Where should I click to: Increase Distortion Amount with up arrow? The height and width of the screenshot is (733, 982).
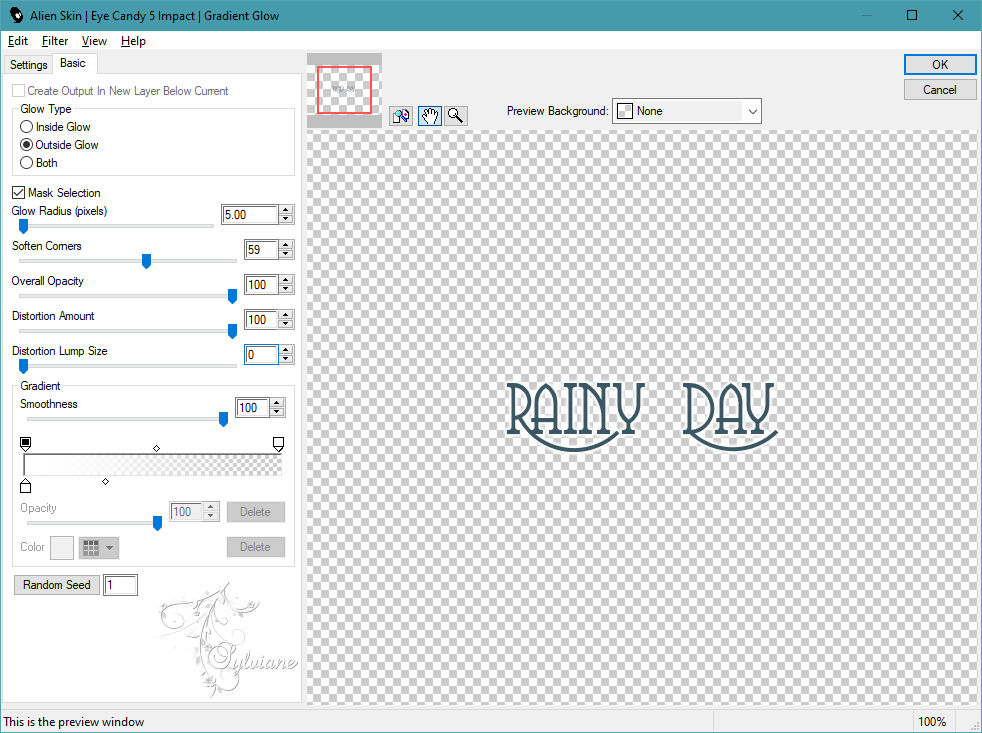pyautogui.click(x=286, y=315)
